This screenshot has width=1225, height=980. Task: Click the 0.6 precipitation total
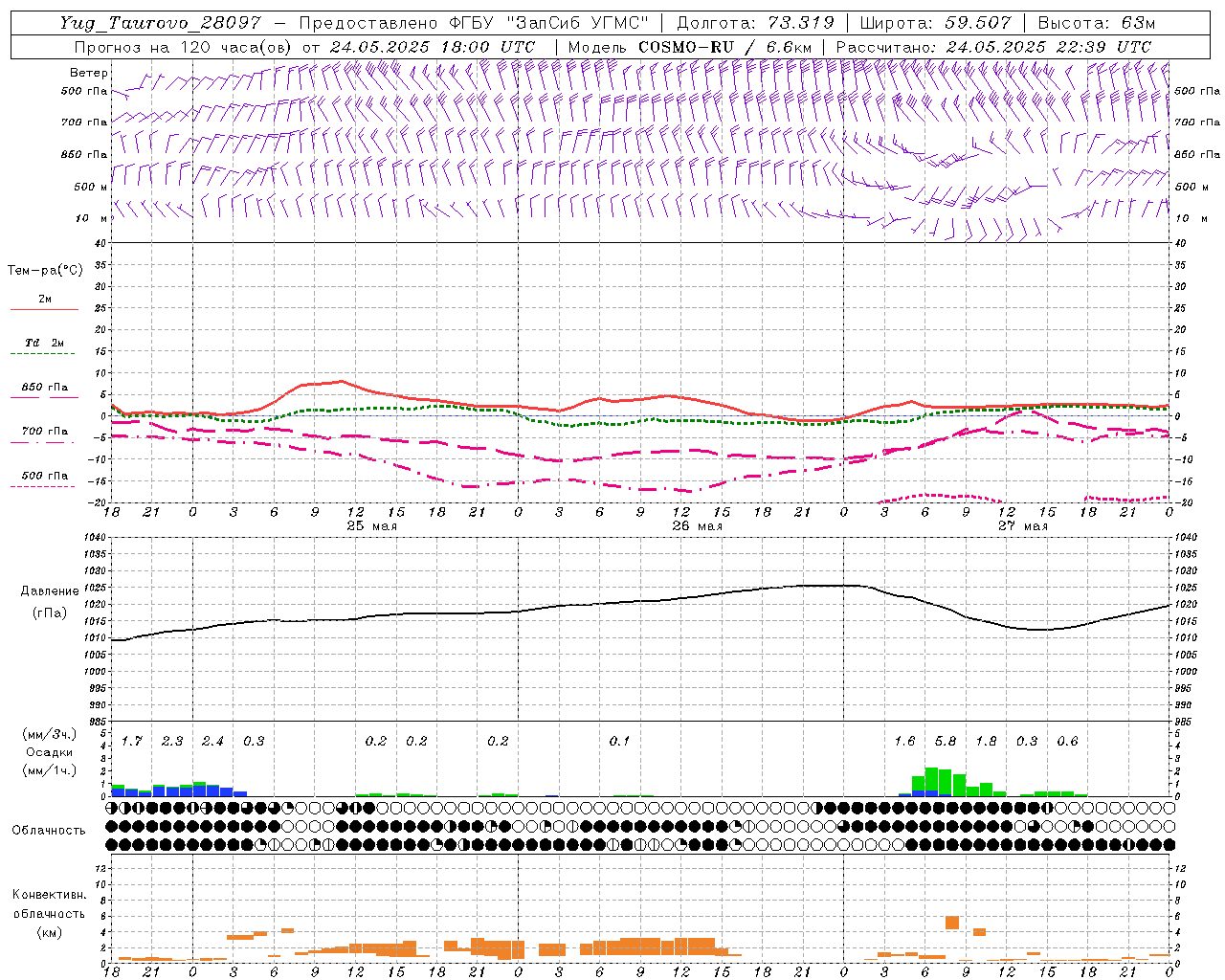click(1067, 741)
